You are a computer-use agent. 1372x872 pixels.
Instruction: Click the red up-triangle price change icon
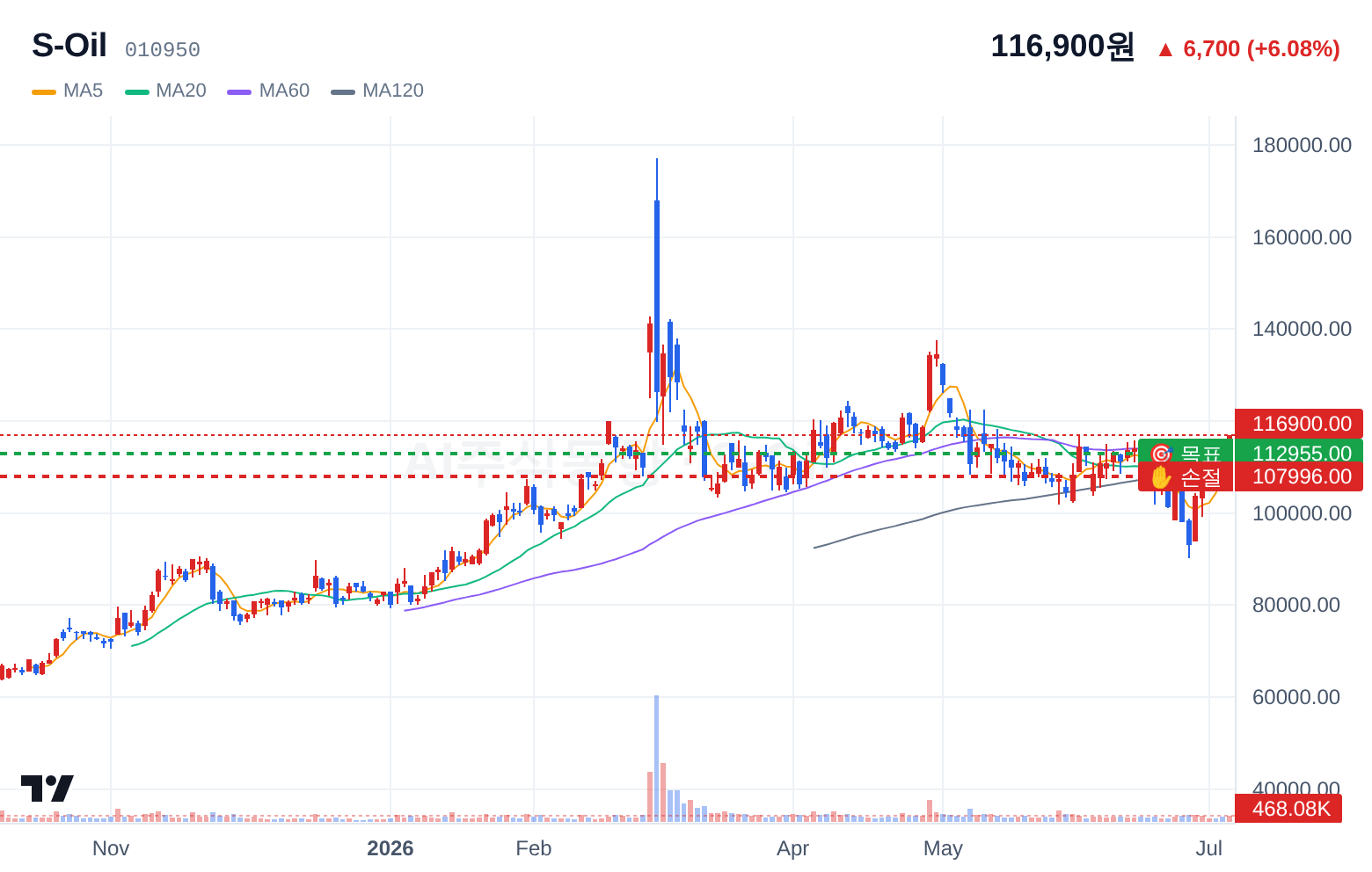[x=1165, y=50]
